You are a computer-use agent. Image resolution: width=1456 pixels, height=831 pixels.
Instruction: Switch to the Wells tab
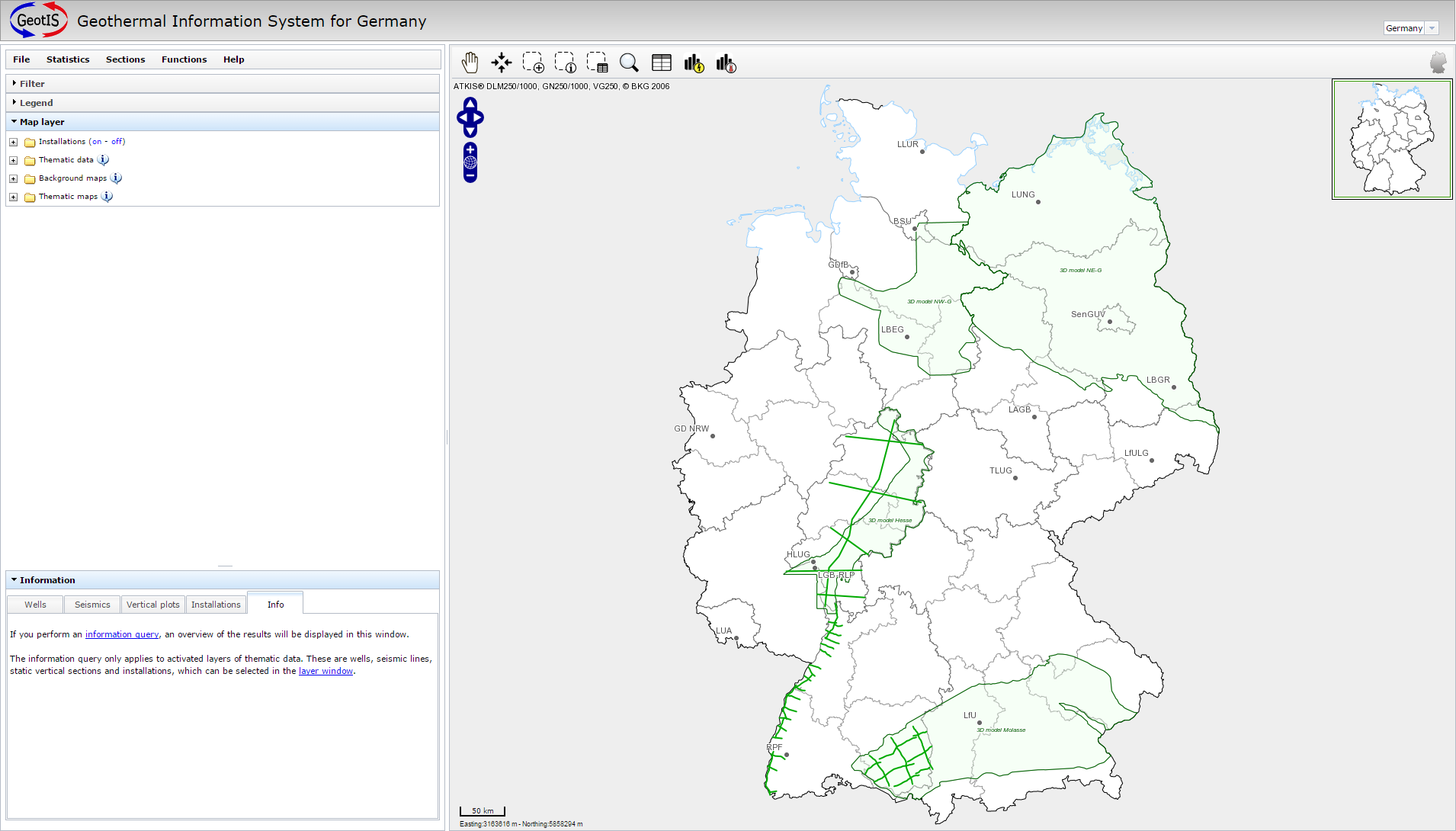[x=35, y=605]
